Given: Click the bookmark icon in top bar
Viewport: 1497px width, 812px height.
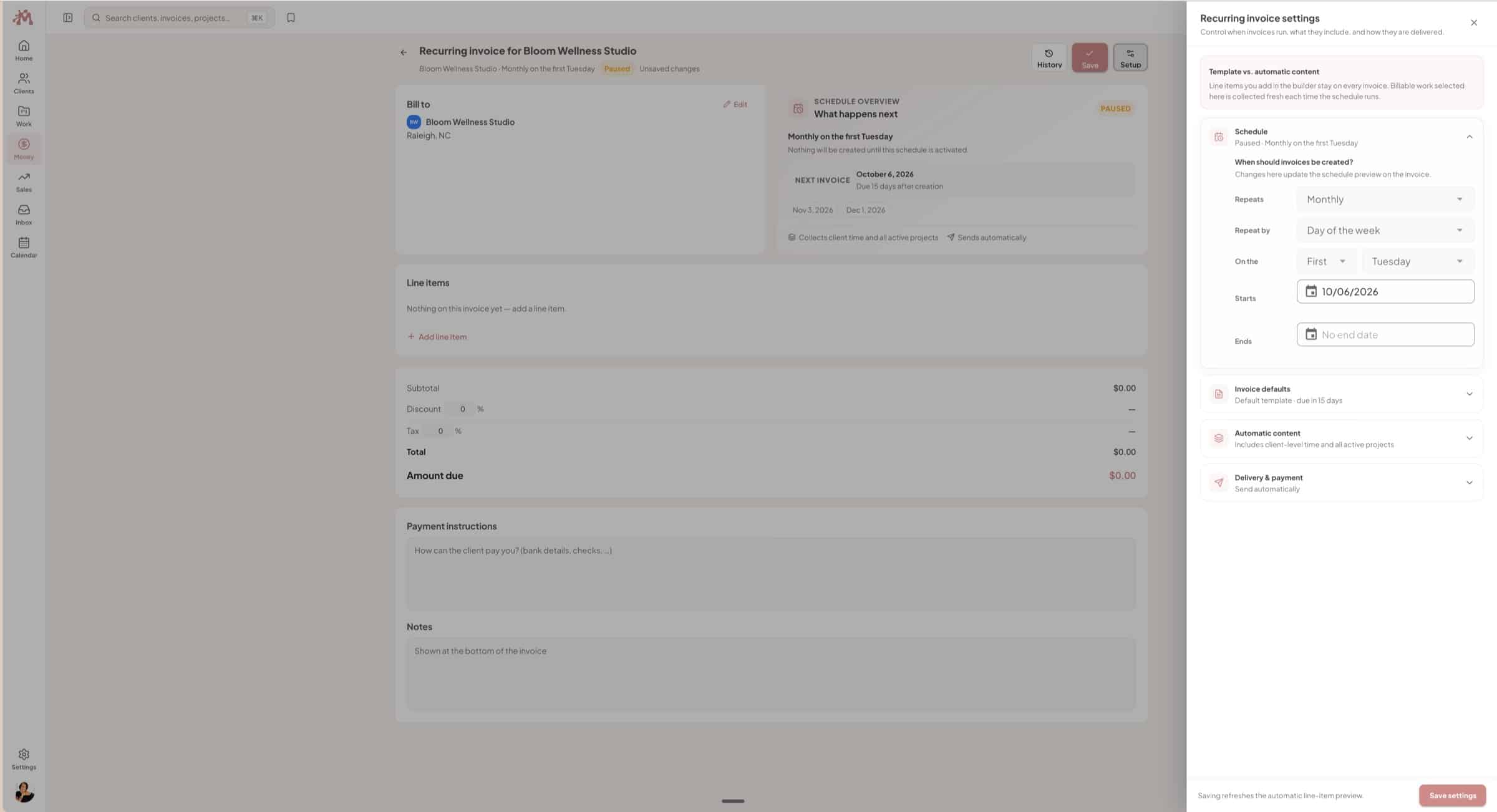Looking at the screenshot, I should (x=291, y=17).
